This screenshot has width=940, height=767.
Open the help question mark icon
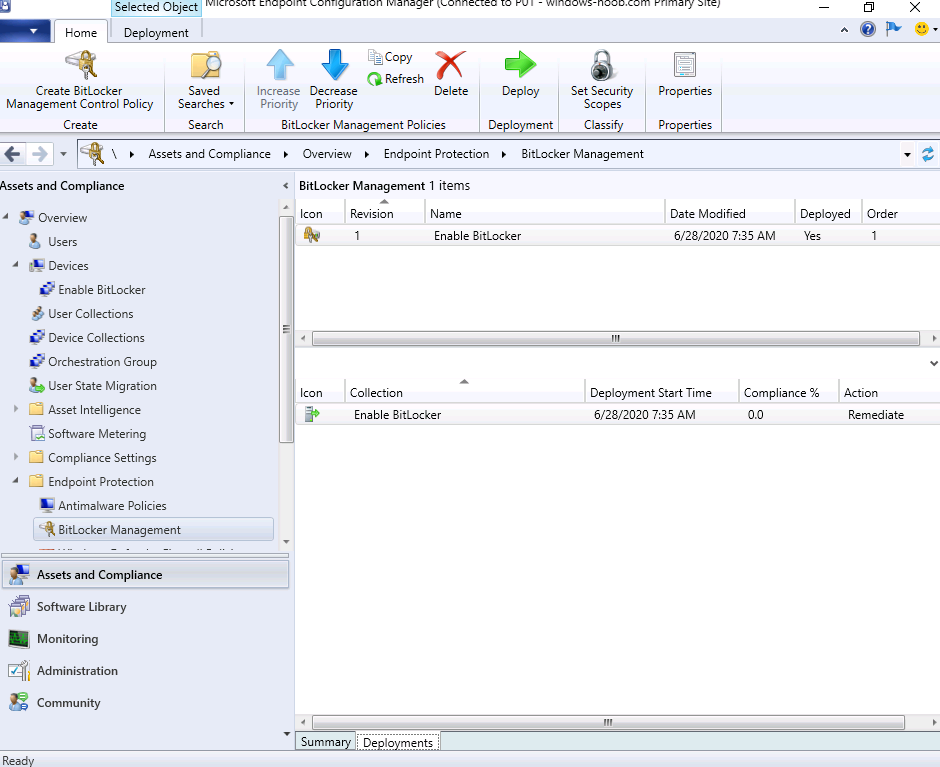(x=867, y=29)
